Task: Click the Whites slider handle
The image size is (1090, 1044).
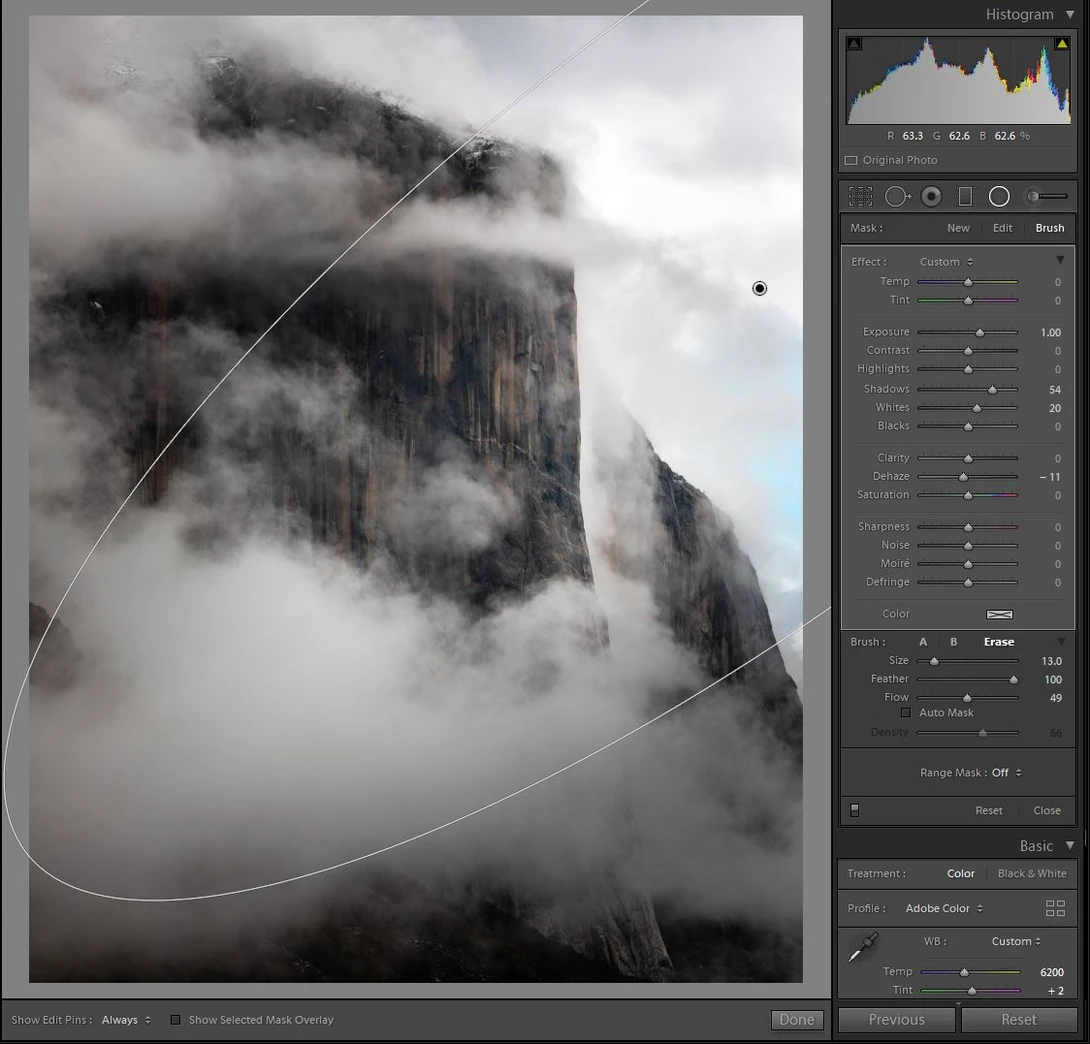Action: tap(977, 408)
